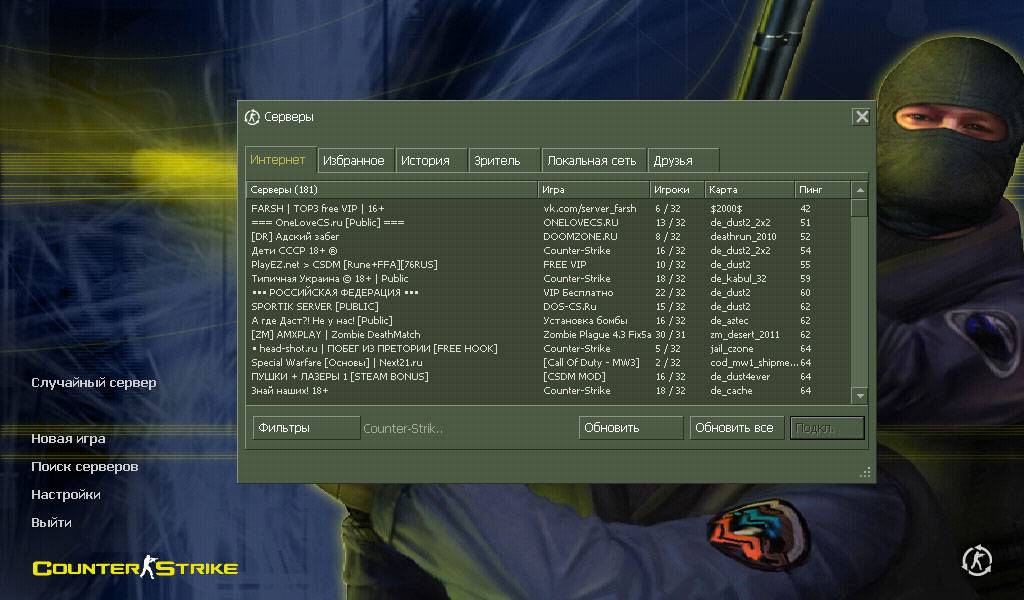1024x600 pixels.
Task: Select the ПУШКИ + ЛАЗЕРЫ 1 server row
Action: coord(549,377)
